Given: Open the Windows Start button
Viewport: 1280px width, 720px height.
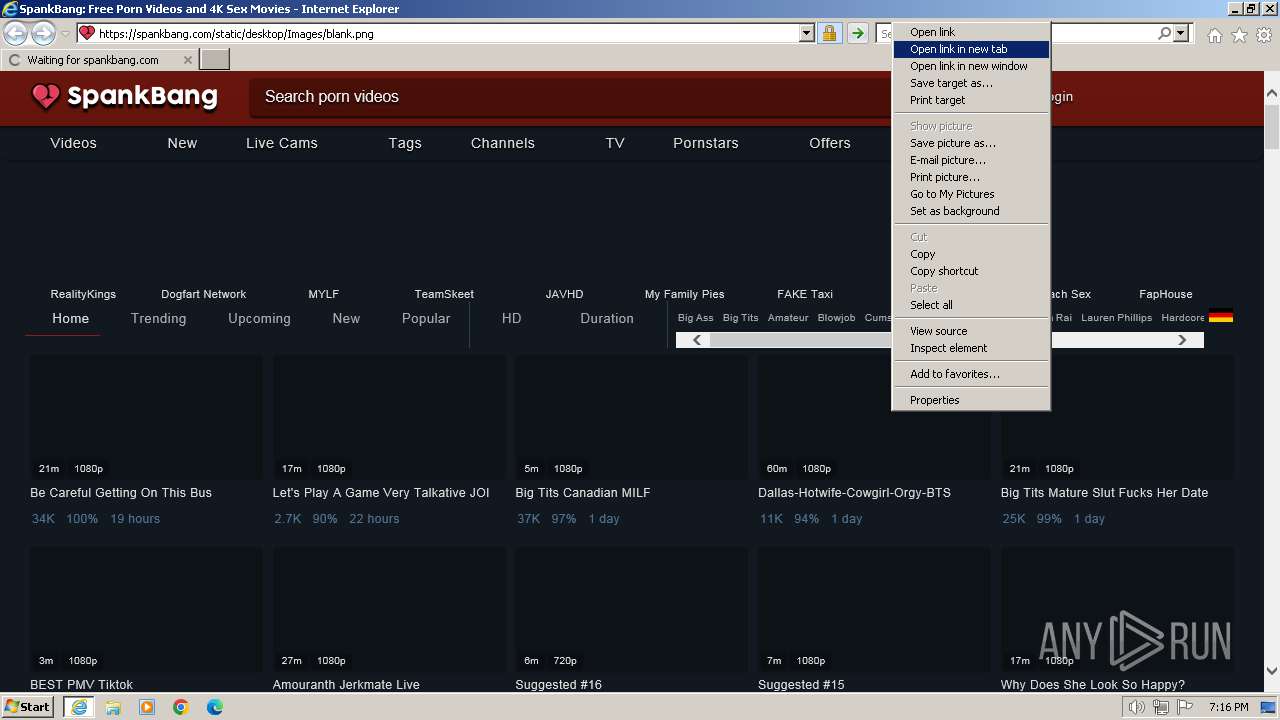Looking at the screenshot, I should (x=27, y=707).
